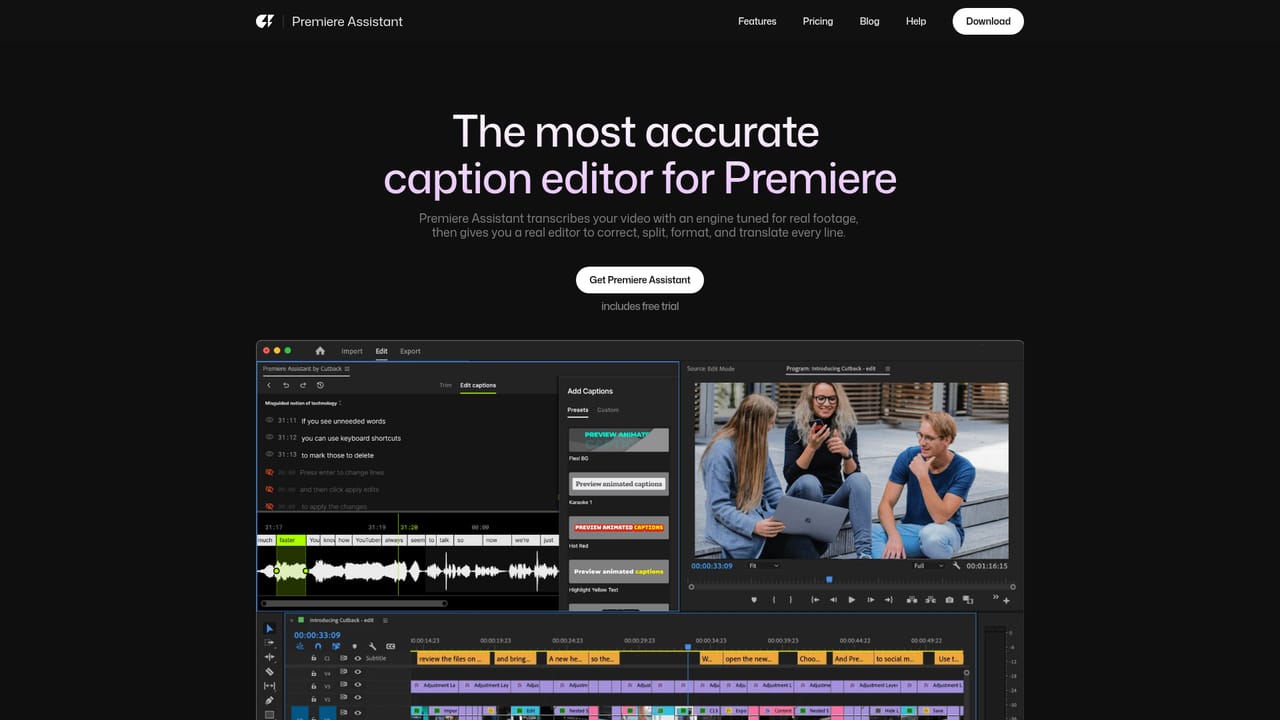Open the Export workspace tab

pos(410,351)
